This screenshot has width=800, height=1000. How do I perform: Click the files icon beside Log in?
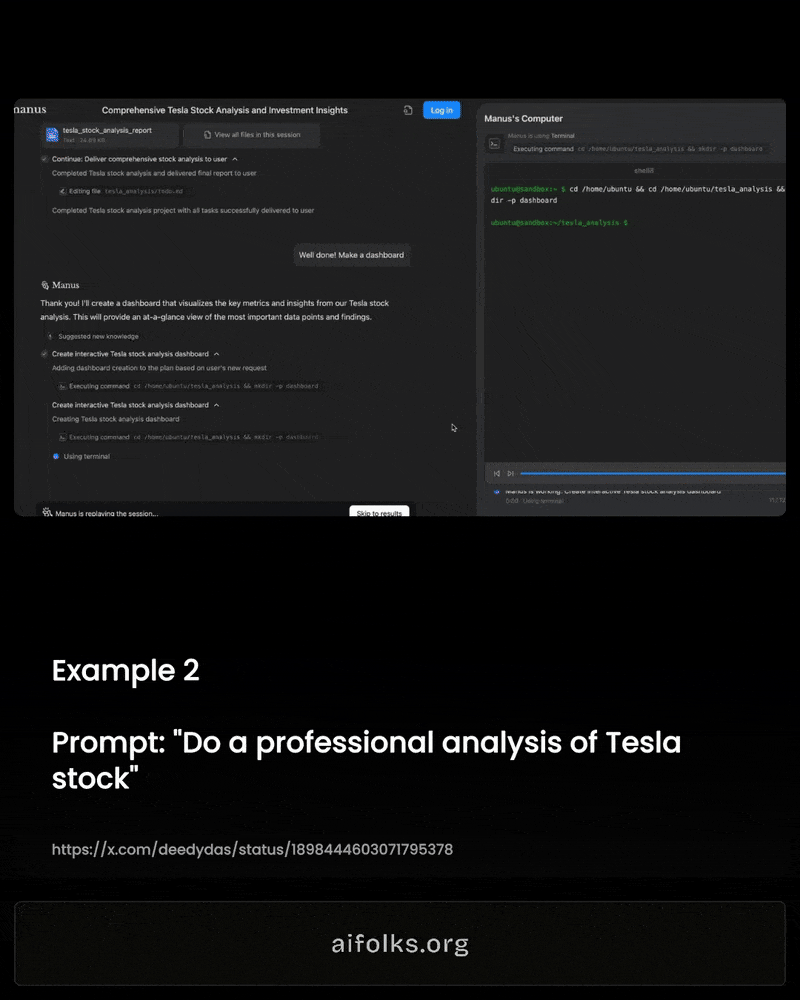coord(408,110)
